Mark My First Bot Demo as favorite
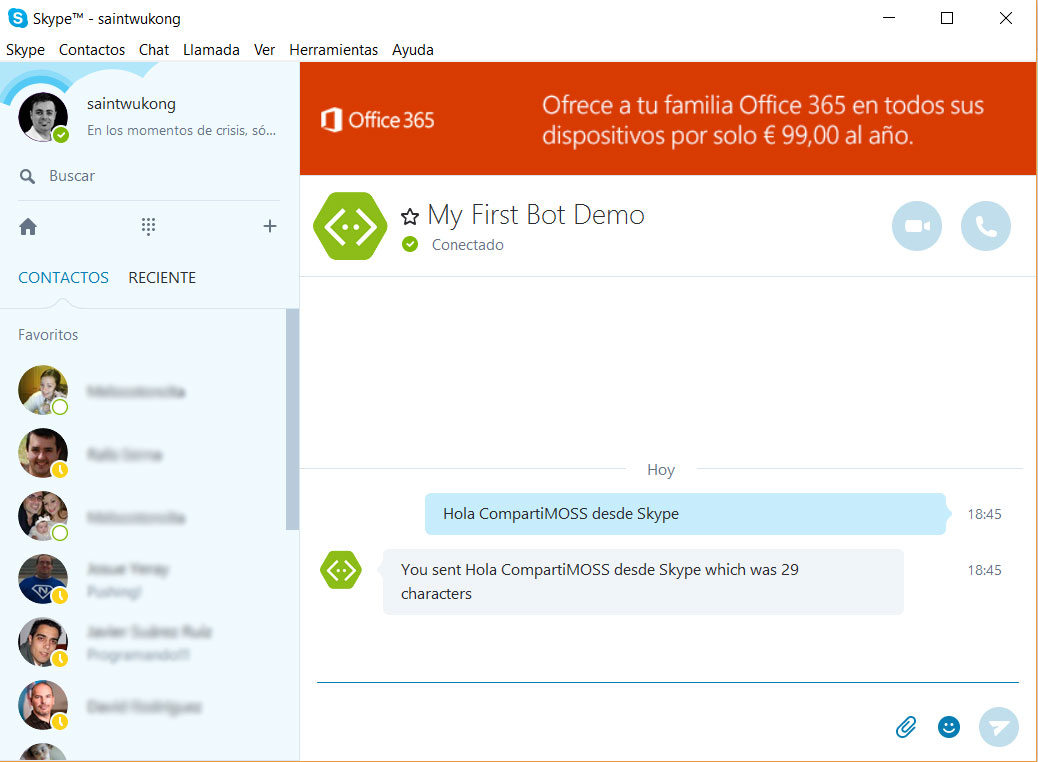Screen dimensions: 1038x762 point(410,214)
